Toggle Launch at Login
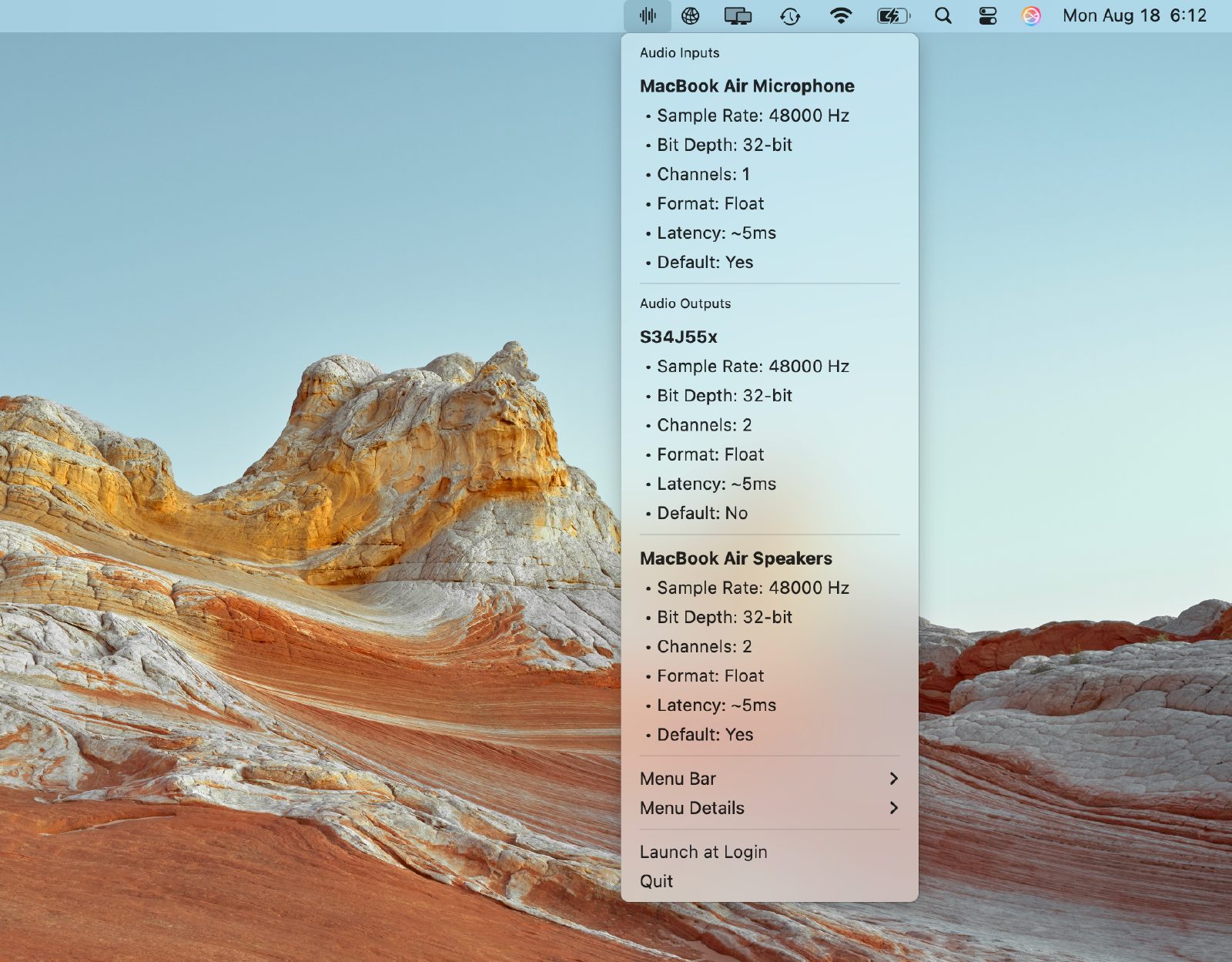The image size is (1232, 962). [769, 852]
